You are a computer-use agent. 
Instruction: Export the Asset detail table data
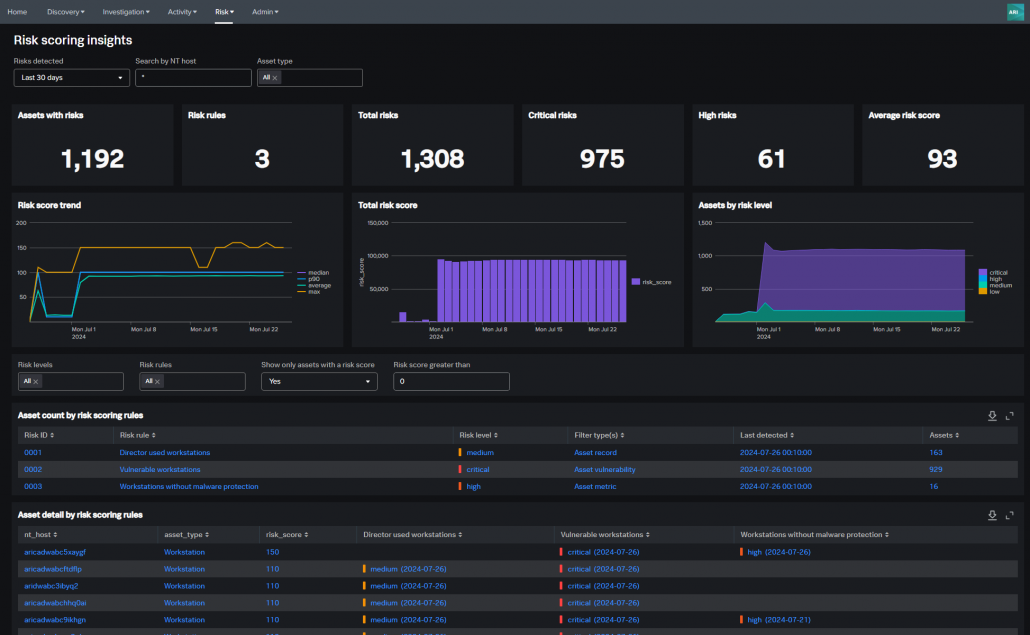click(x=991, y=514)
